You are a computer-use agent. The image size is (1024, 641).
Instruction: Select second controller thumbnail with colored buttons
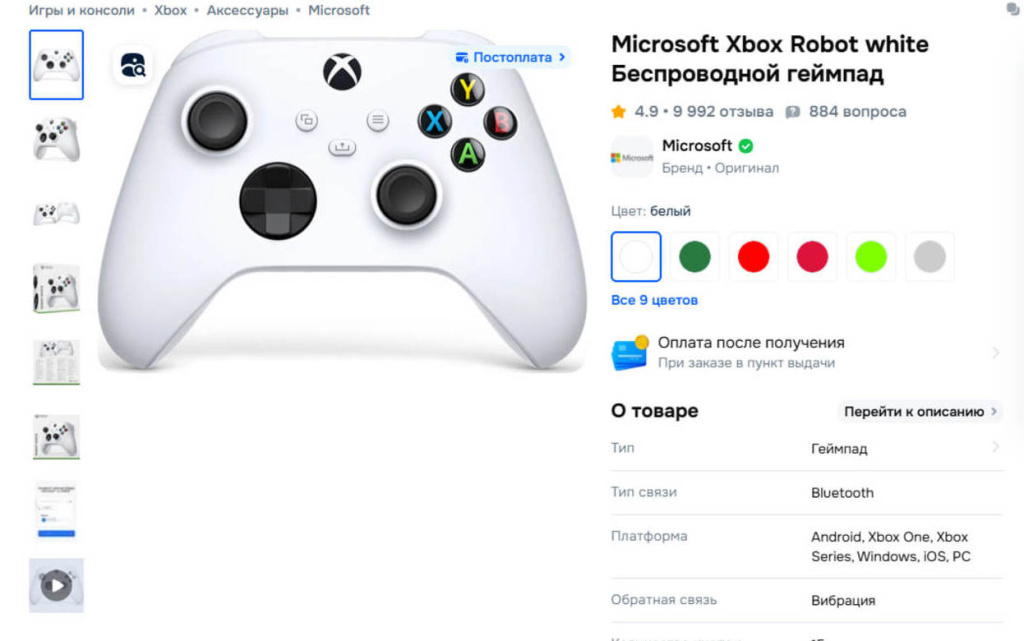(56, 139)
